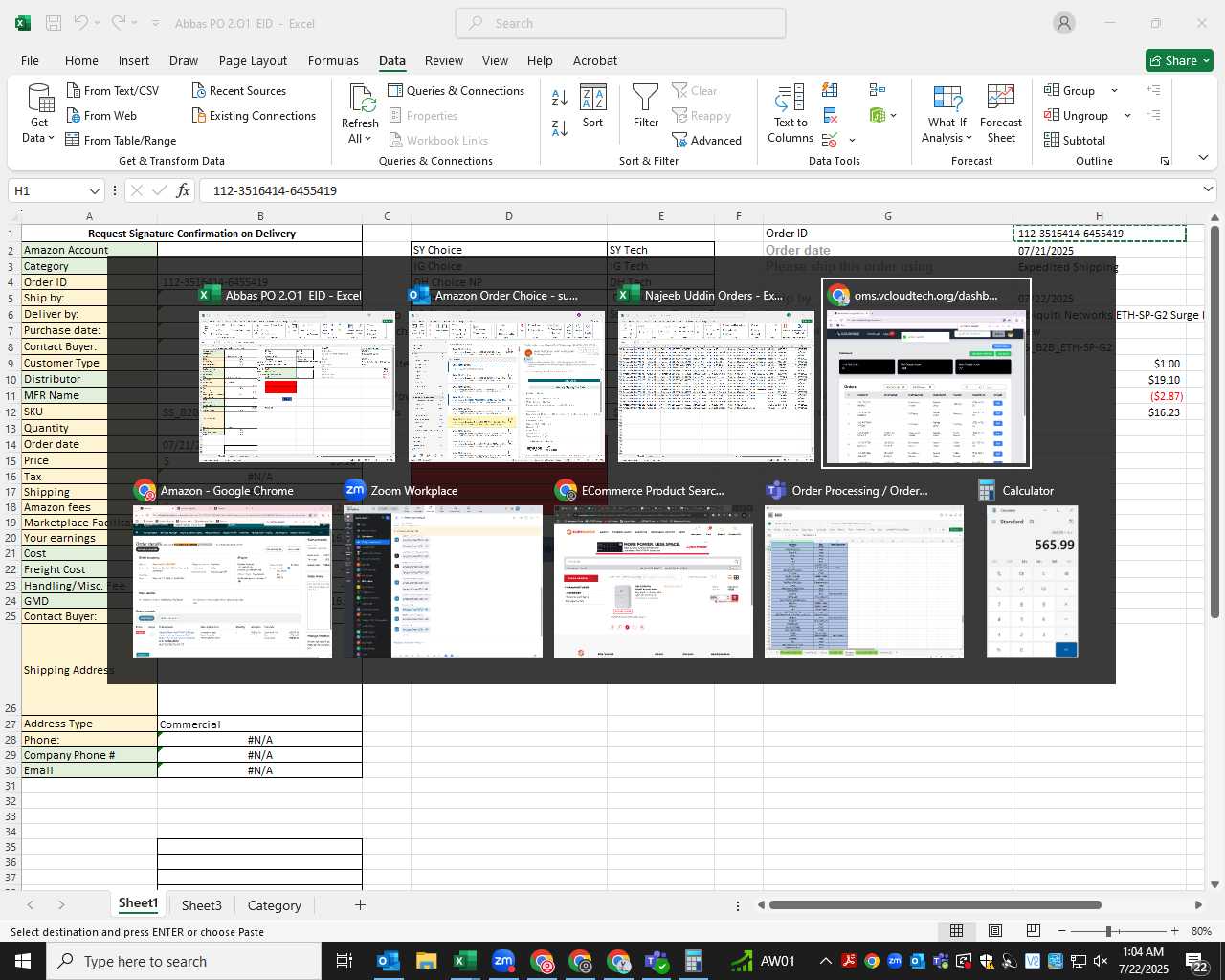Open the Acrobat ribbon tab

tap(595, 60)
